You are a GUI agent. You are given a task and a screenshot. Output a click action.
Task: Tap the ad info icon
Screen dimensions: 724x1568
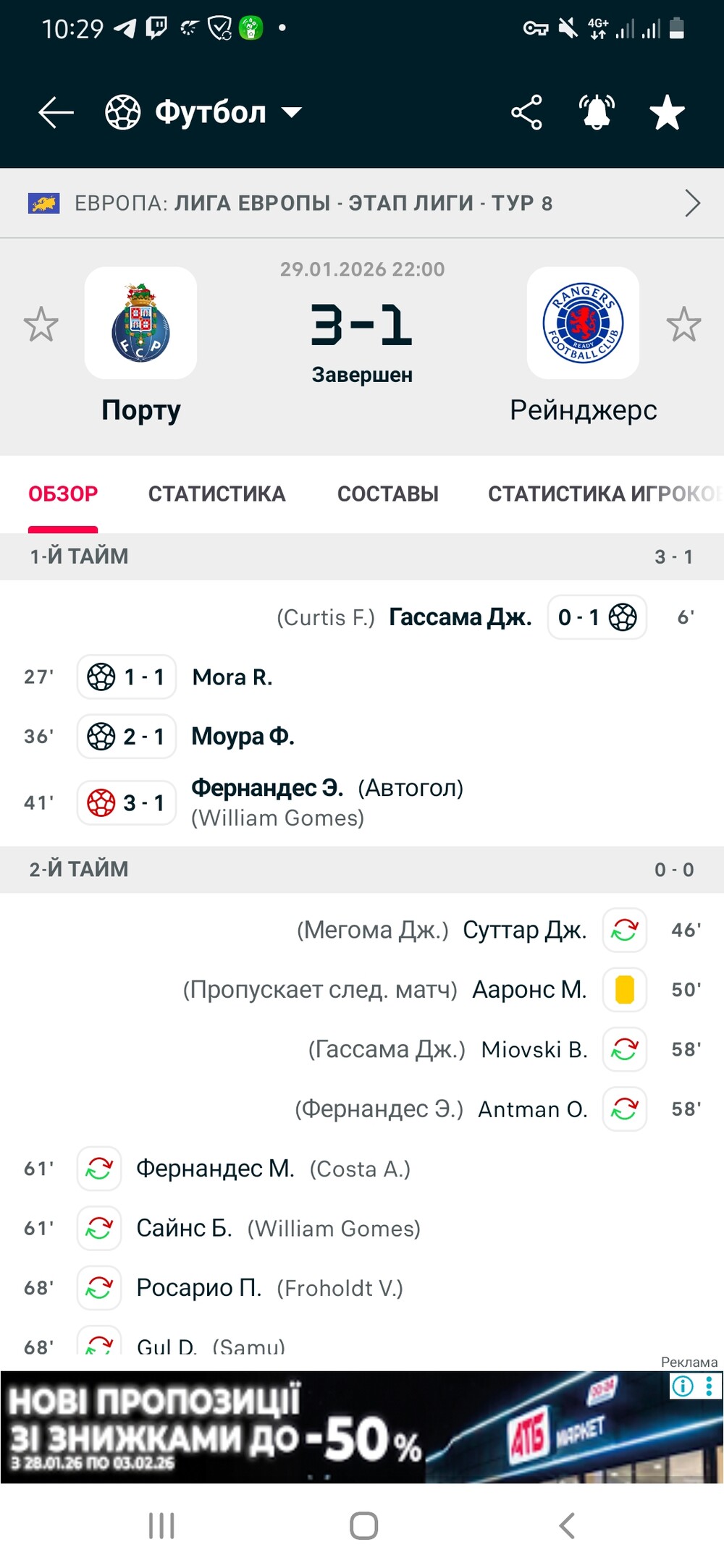683,1386
